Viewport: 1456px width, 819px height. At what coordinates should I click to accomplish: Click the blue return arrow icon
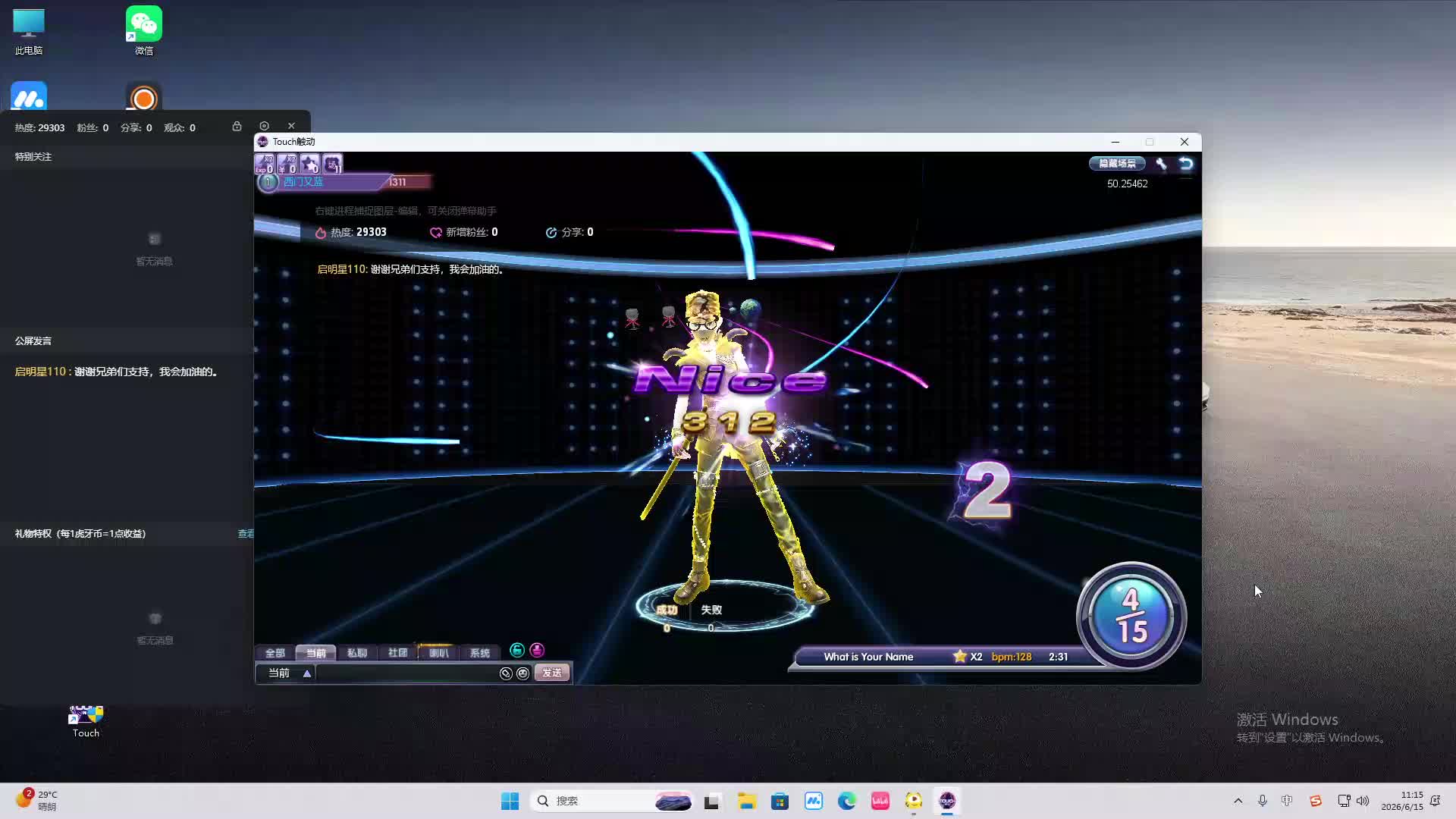point(1186,164)
